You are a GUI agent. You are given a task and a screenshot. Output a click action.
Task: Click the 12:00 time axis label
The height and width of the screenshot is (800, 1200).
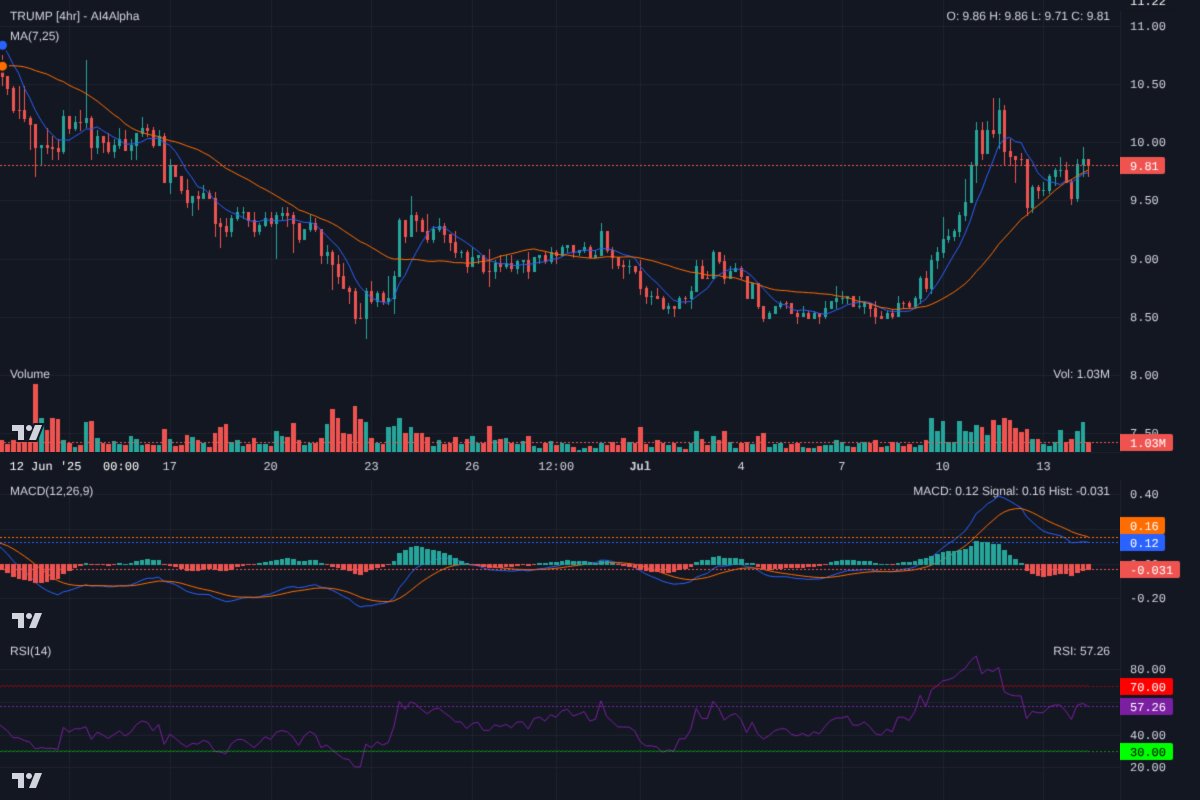[x=556, y=466]
